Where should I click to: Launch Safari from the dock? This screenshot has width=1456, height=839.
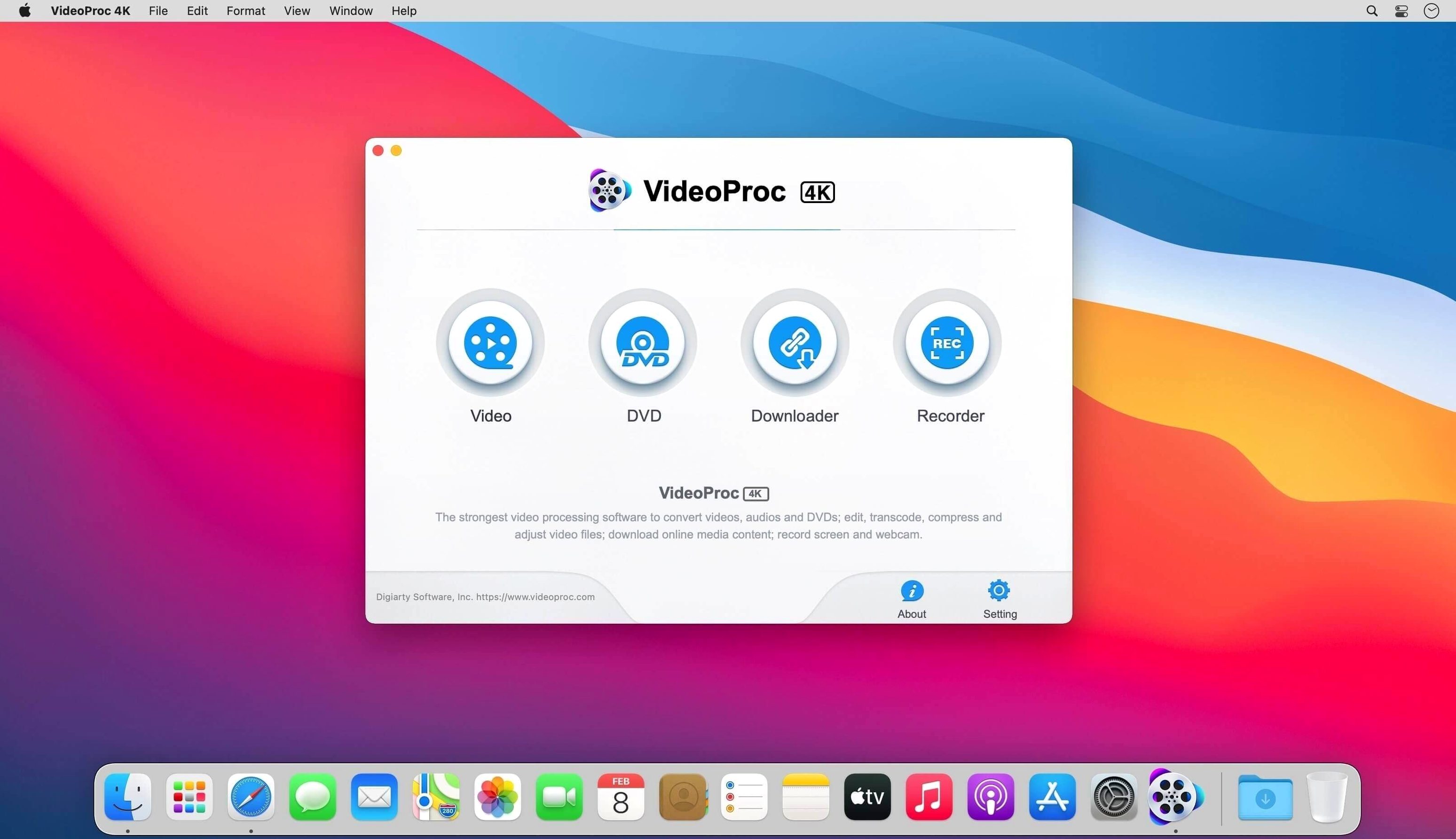point(251,797)
